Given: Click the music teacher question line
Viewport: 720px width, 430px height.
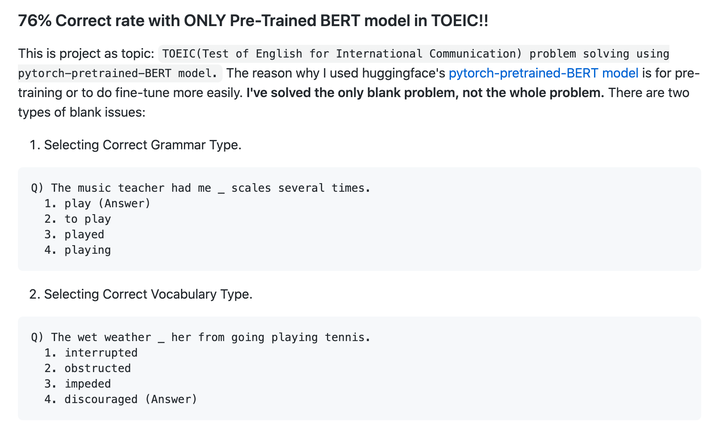Looking at the screenshot, I should 201,188.
